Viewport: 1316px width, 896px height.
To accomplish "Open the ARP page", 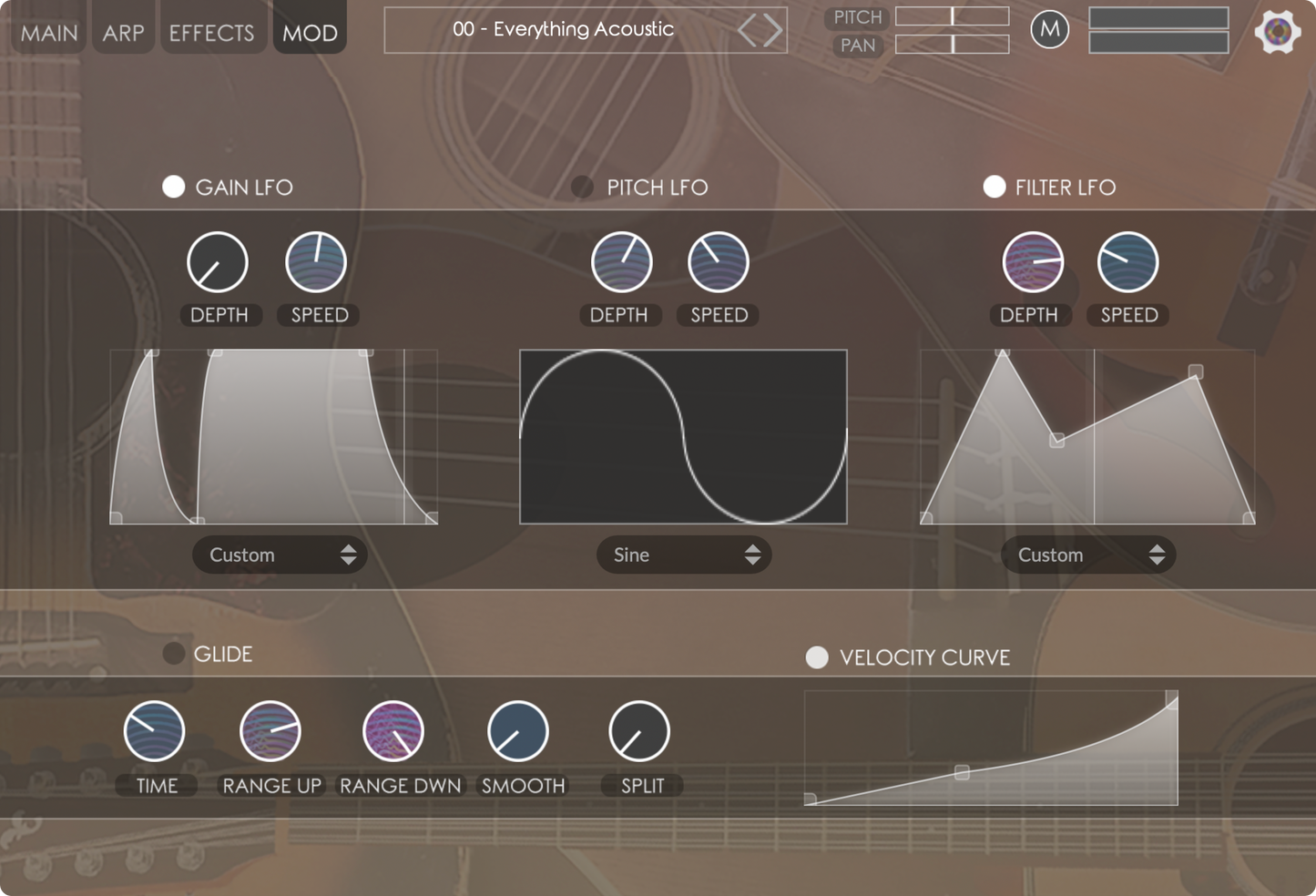I will point(123,33).
